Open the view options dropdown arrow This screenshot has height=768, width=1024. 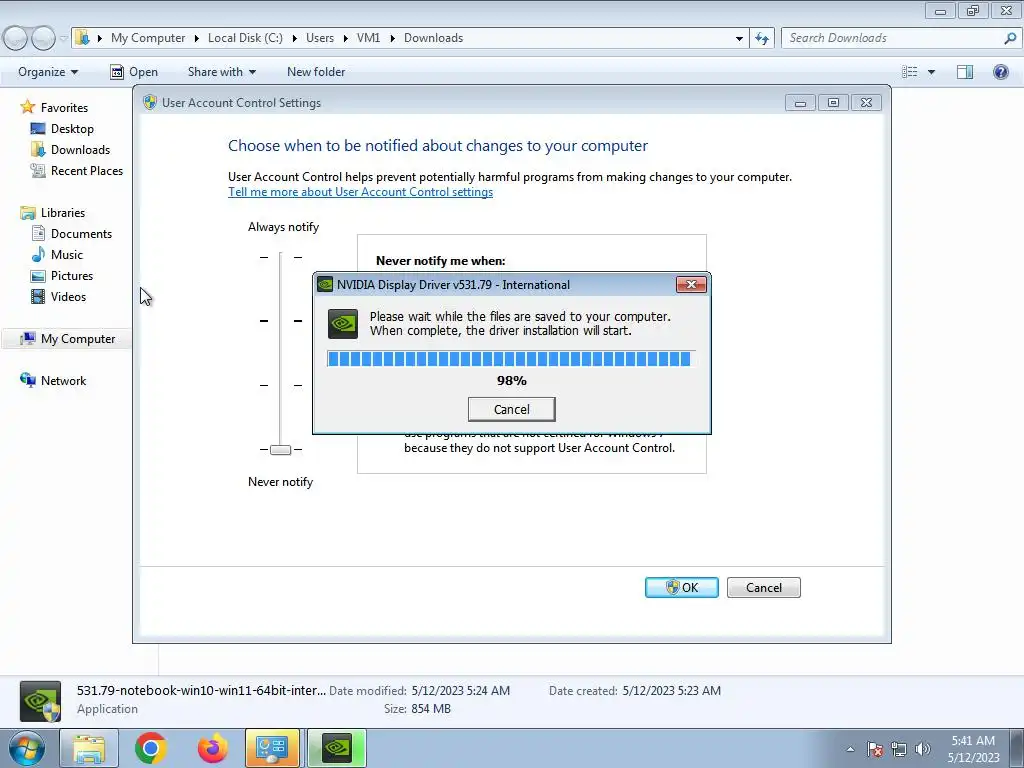coord(931,72)
